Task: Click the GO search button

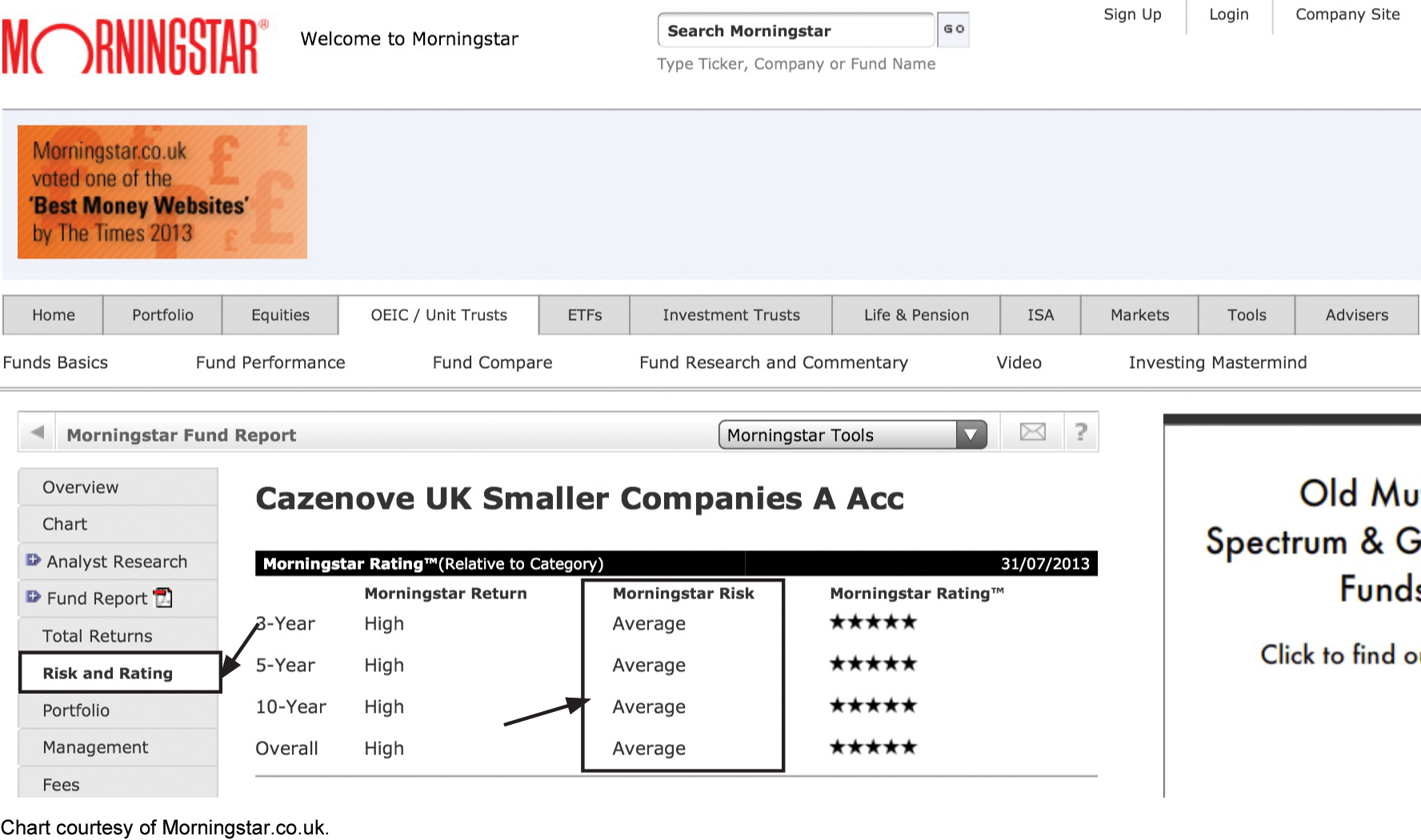Action: pos(954,30)
